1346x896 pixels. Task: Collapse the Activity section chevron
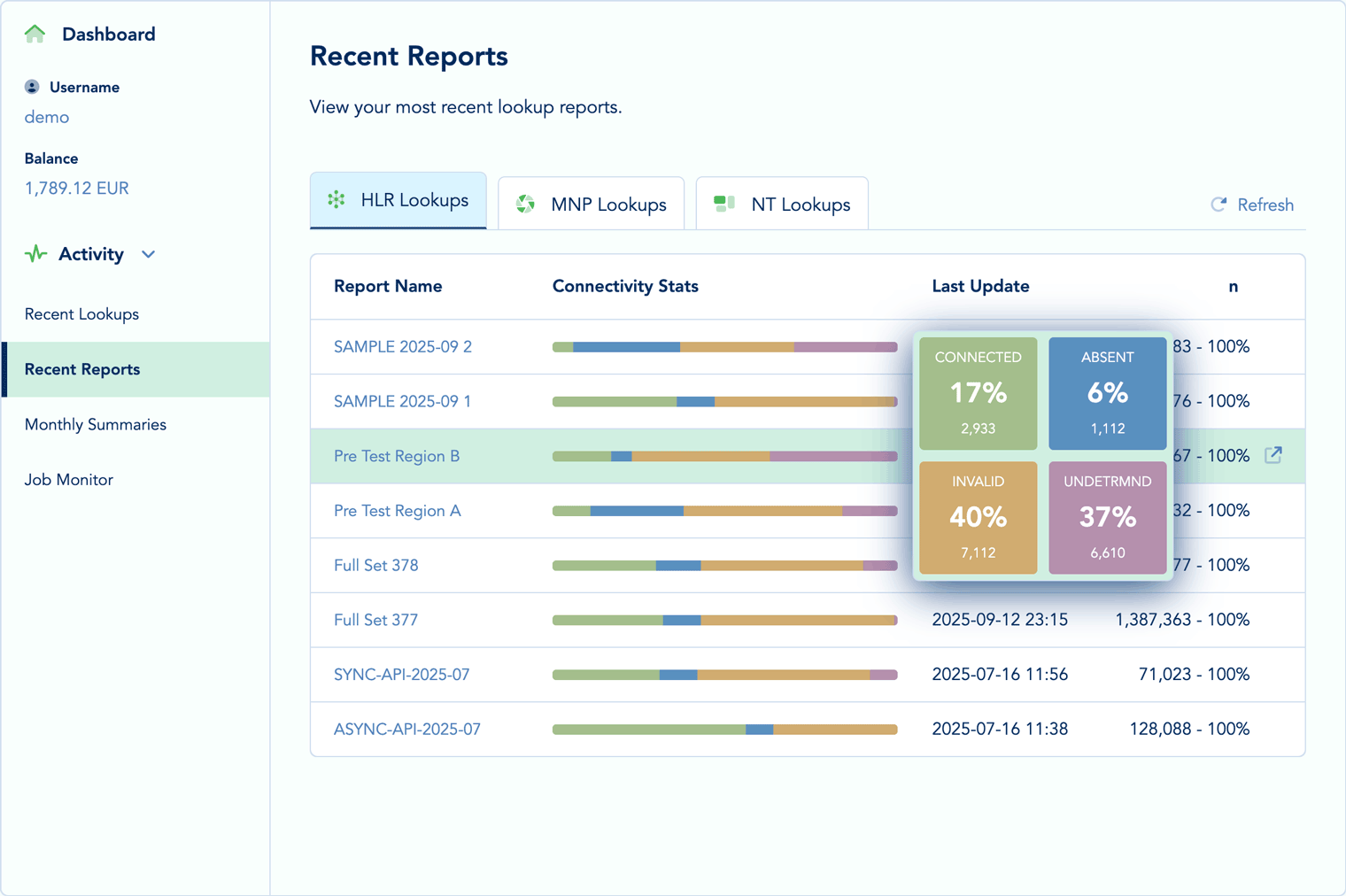click(148, 254)
